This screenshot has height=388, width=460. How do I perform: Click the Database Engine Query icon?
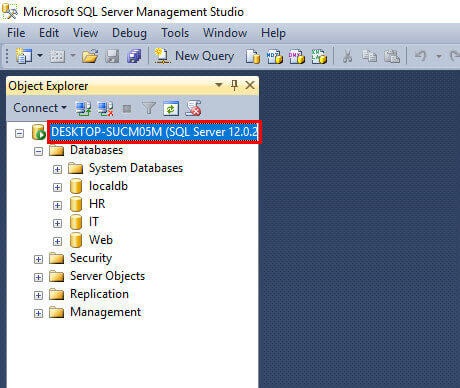pos(253,56)
